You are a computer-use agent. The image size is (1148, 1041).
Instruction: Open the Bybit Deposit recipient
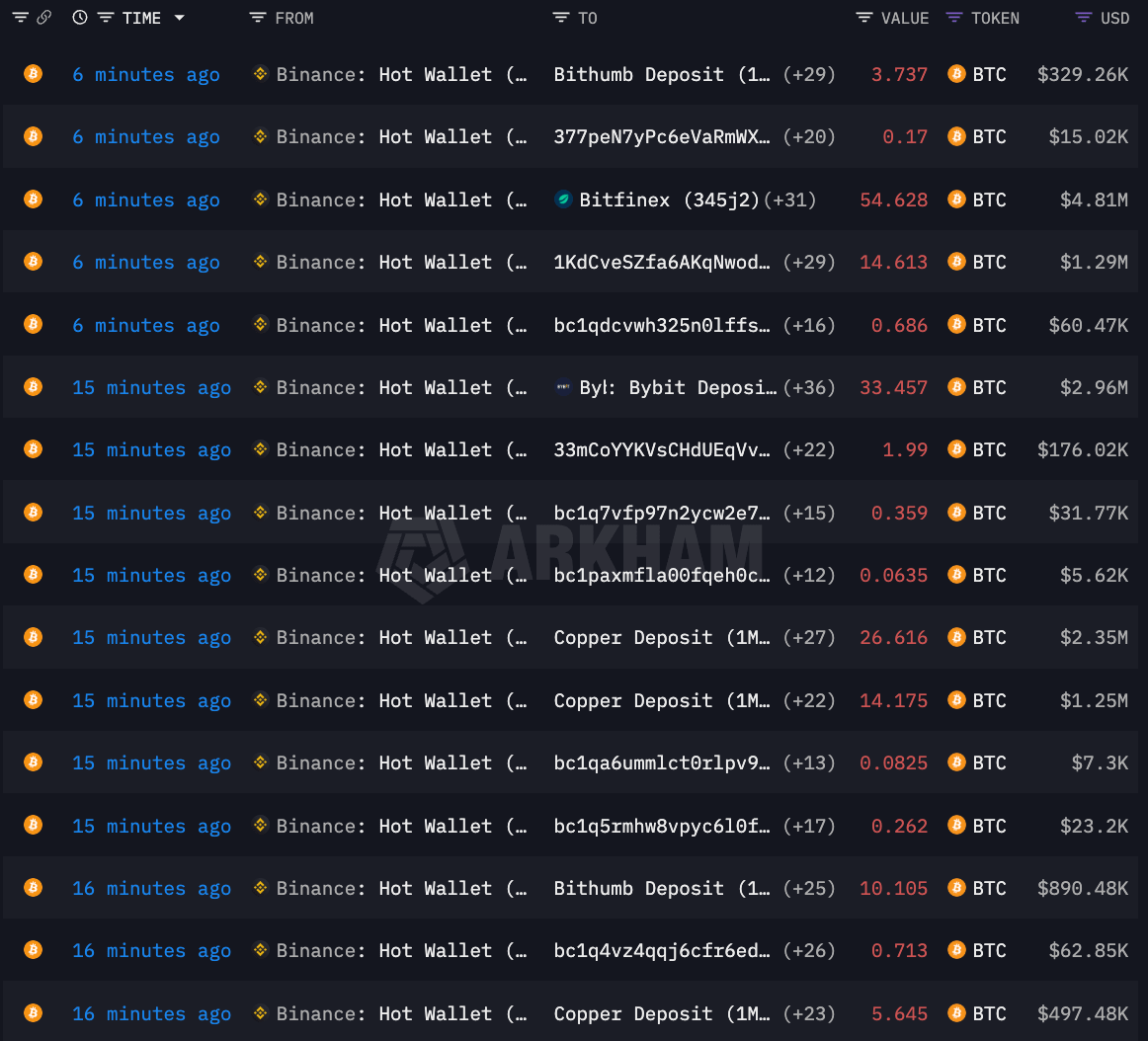[678, 387]
